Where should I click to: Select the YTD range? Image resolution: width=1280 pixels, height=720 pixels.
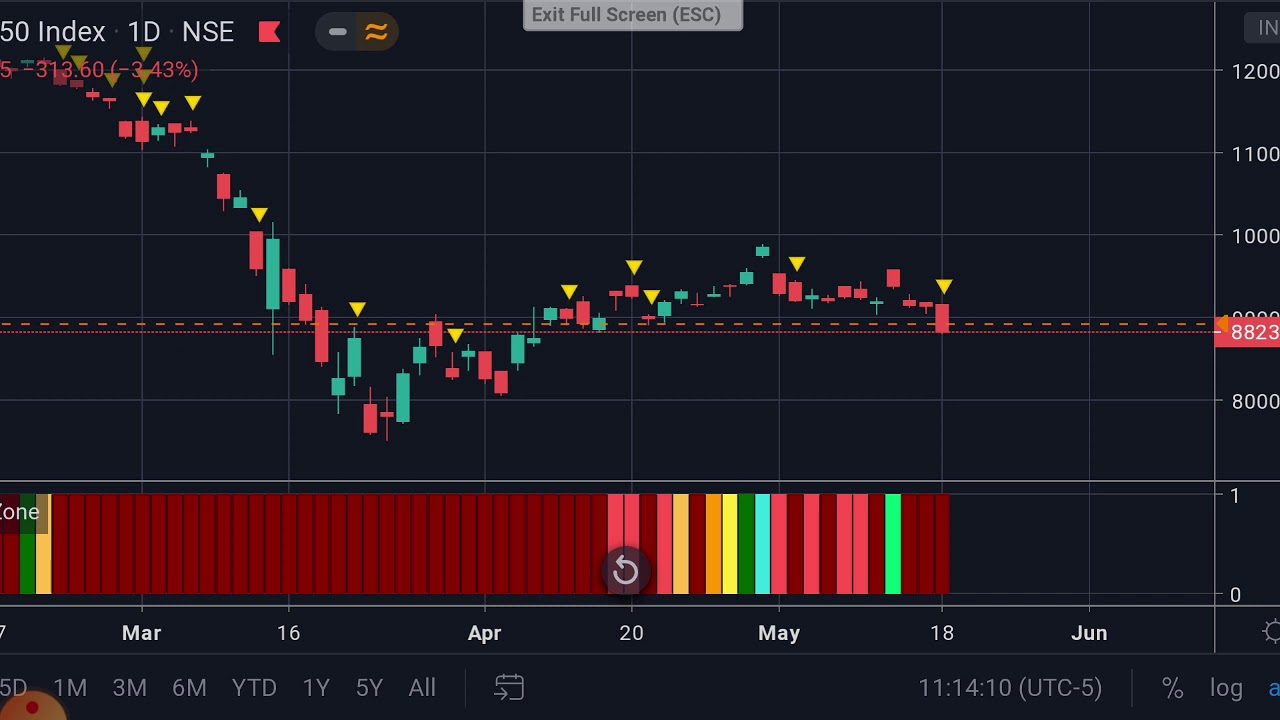click(x=254, y=688)
